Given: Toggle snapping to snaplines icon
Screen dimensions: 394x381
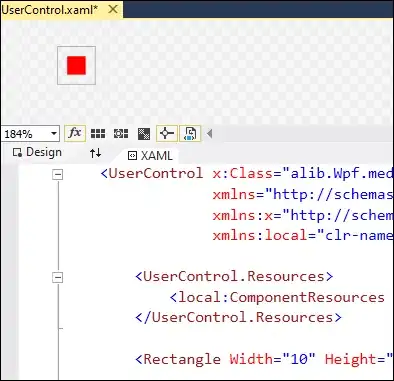Looking at the screenshot, I should 166,133.
